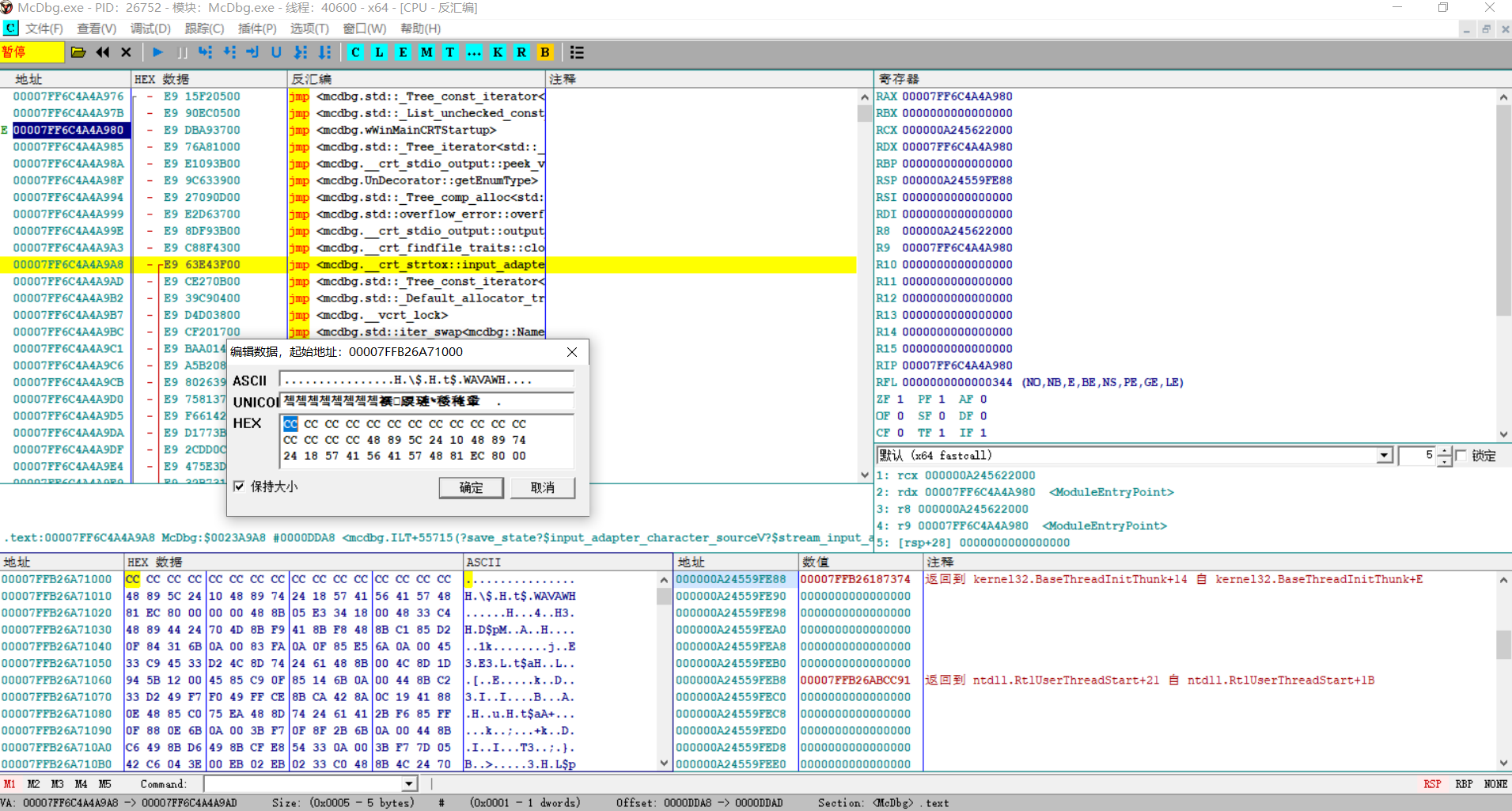Image resolution: width=1512 pixels, height=811 pixels.
Task: Toggle the 锁定 checkbox
Action: click(x=1461, y=456)
